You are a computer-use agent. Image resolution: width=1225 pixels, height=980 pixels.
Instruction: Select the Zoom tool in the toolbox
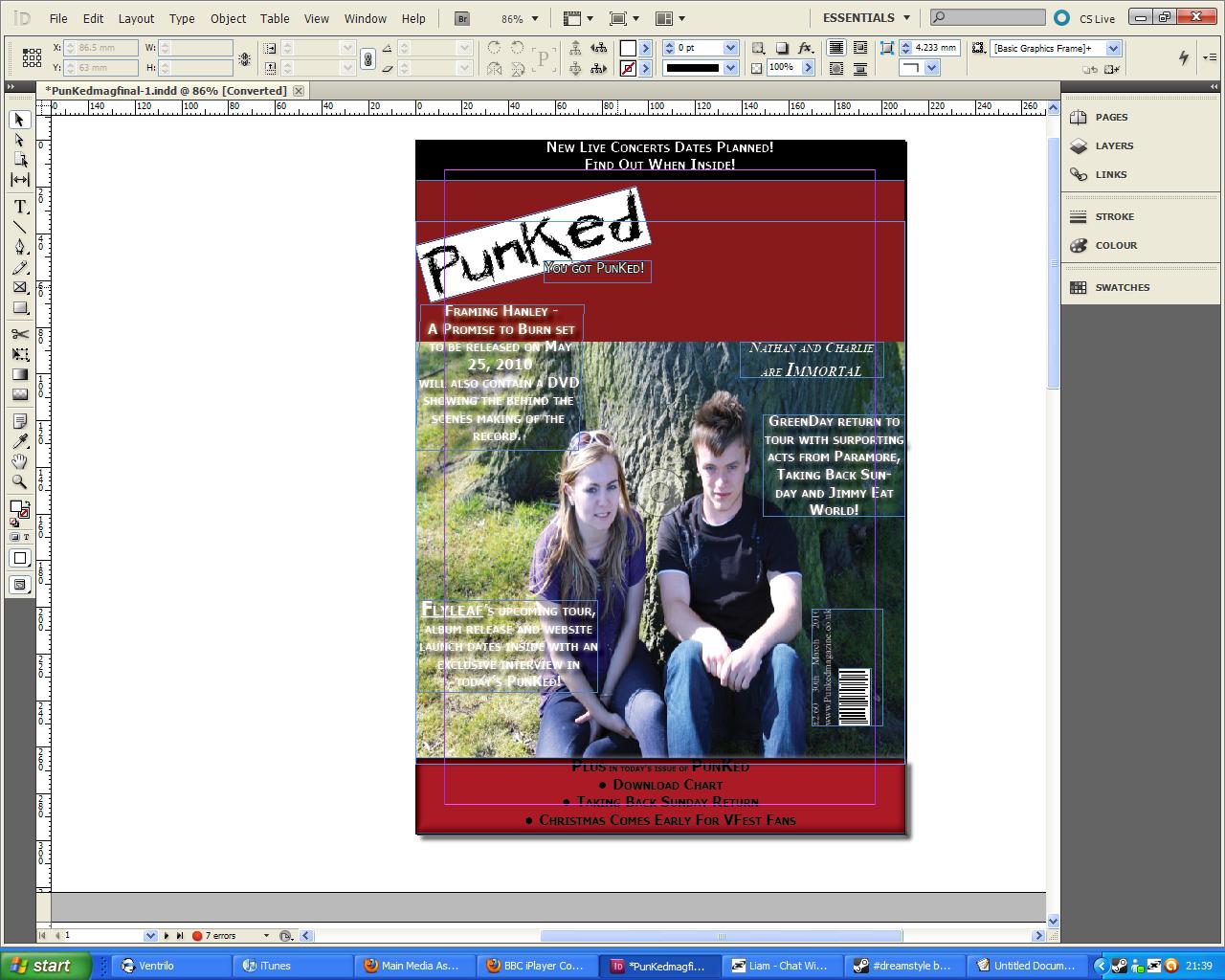click(20, 481)
